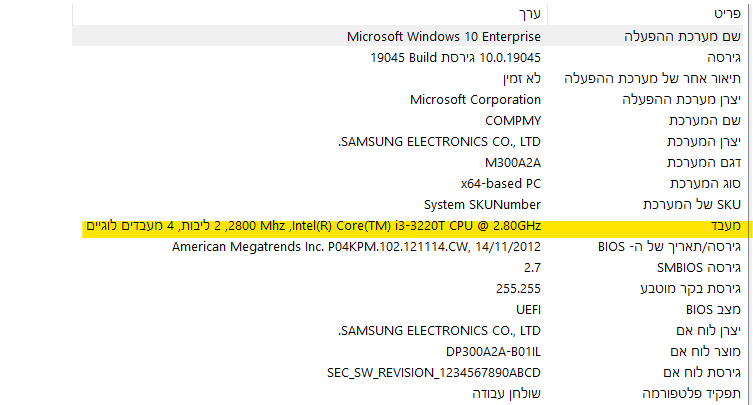Select the x64-based PC value
Screen dimensions: 753x405
click(501, 183)
